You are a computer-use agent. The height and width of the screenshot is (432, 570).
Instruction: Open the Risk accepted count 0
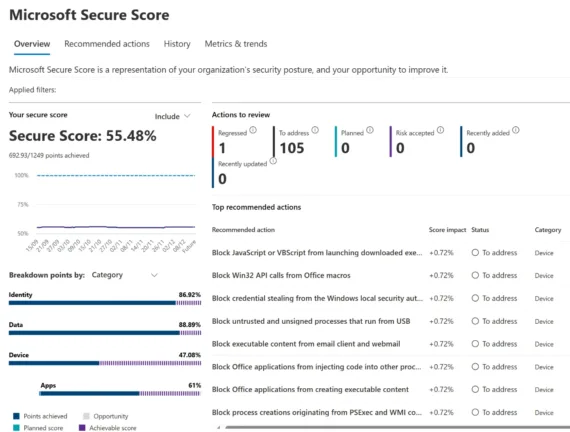[400, 148]
